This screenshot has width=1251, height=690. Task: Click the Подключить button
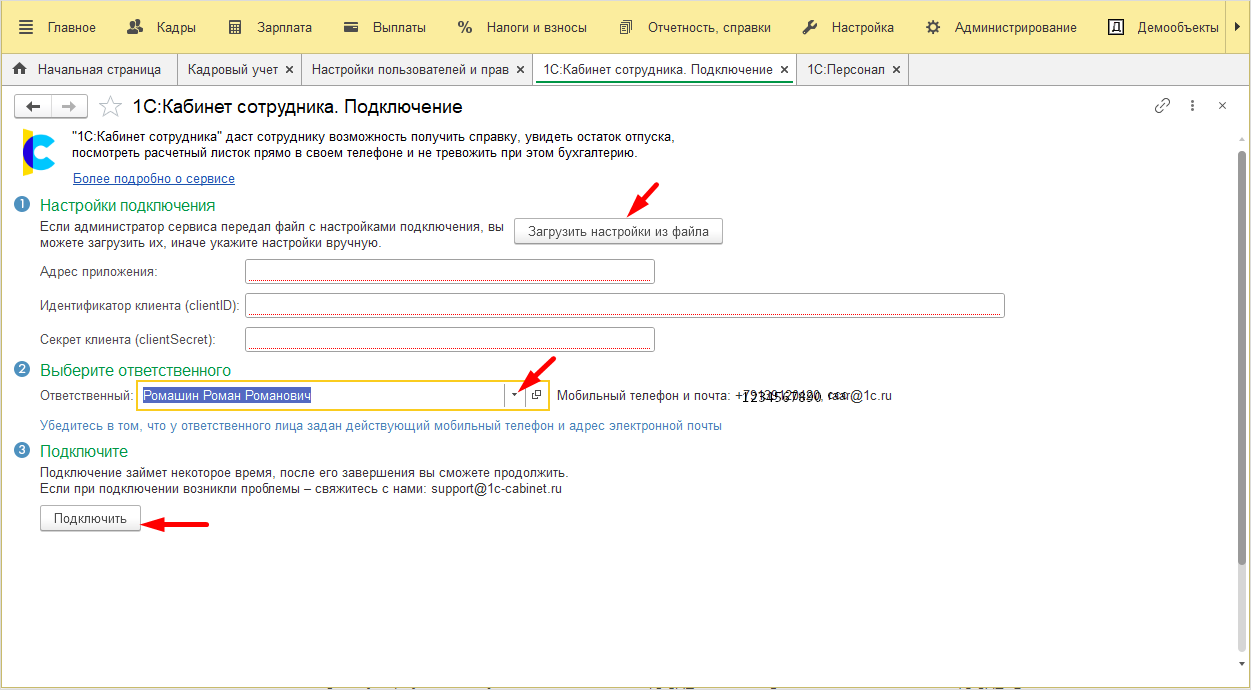[x=90, y=518]
